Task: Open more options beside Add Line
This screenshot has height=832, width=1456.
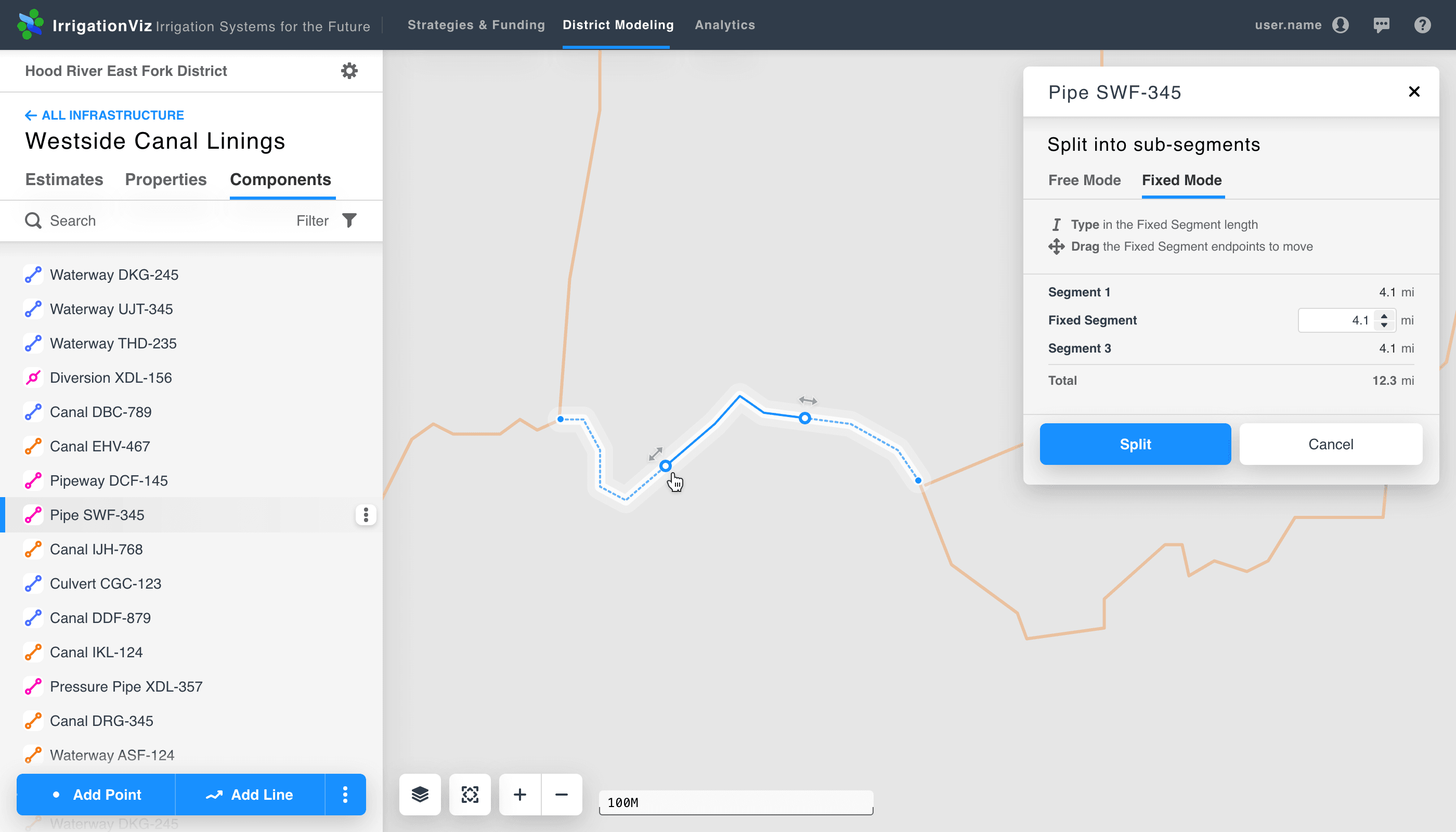Action: coord(345,794)
